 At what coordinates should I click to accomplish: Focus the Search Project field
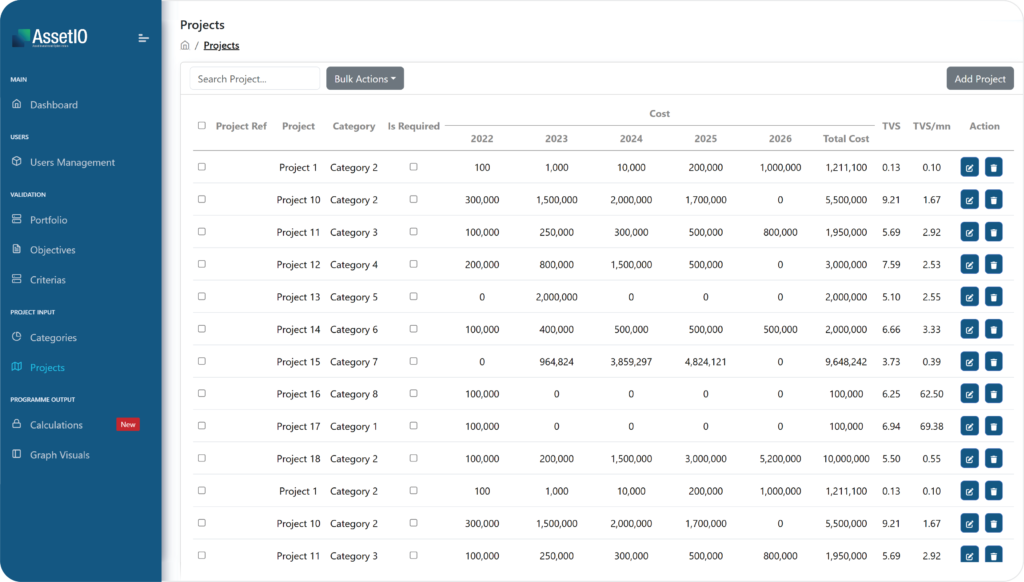255,78
